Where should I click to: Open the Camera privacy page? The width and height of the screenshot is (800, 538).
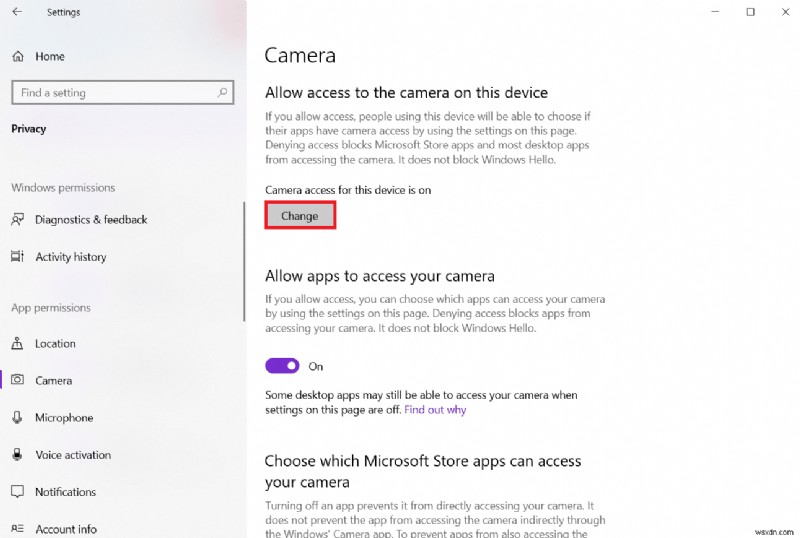(x=54, y=381)
